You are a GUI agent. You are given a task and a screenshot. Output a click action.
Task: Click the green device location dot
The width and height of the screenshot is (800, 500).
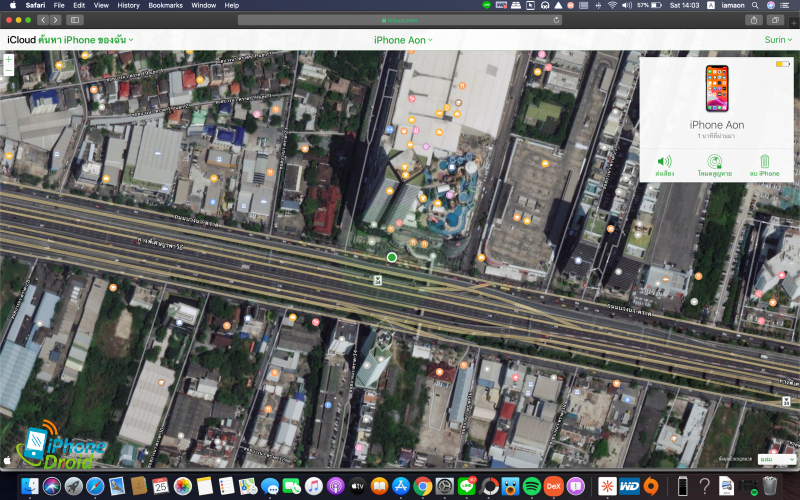click(392, 257)
